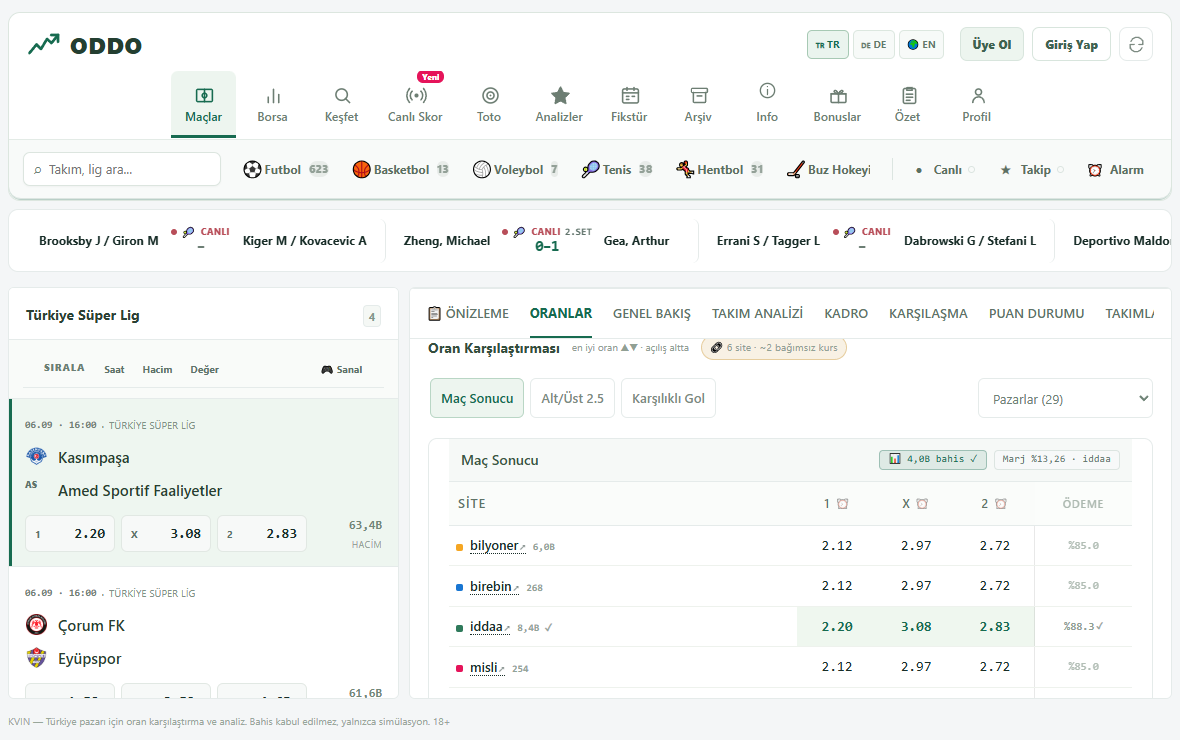The width and height of the screenshot is (1180, 740).
Task: Open the Çorum FK vs Eyüpspor match
Action: 203,632
